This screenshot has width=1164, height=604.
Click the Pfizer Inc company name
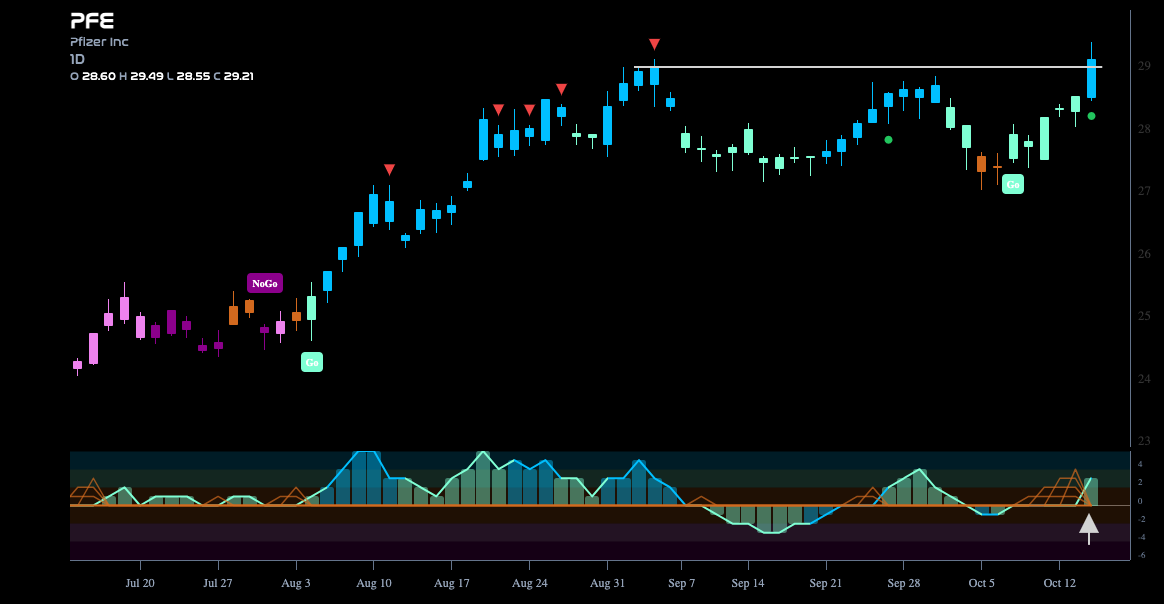pyautogui.click(x=99, y=42)
